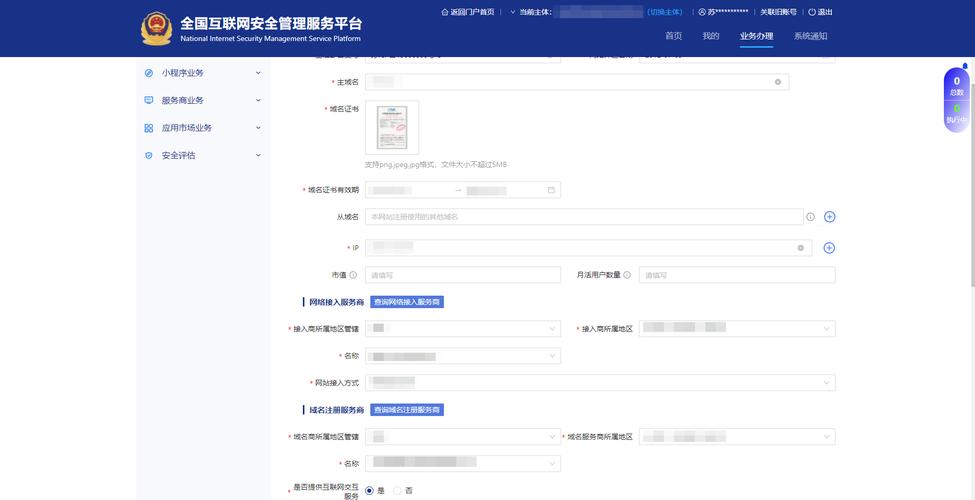The width and height of the screenshot is (975, 500).
Task: Click the info icon next to 月活用户数量
Action: click(x=629, y=275)
